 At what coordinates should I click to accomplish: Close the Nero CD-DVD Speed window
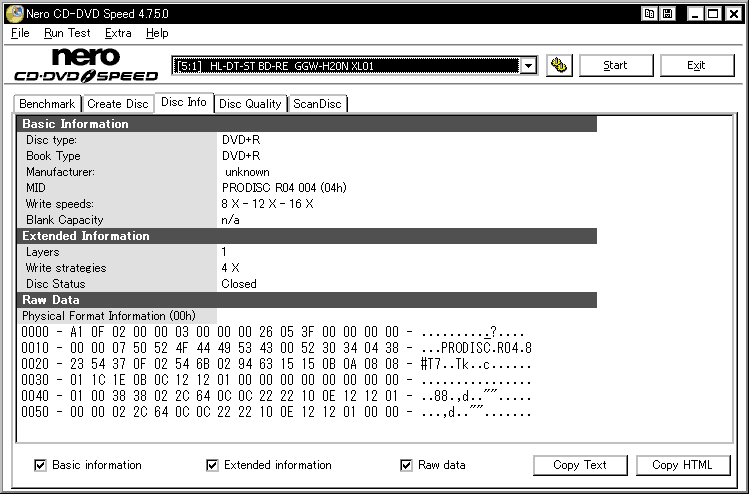tap(733, 14)
